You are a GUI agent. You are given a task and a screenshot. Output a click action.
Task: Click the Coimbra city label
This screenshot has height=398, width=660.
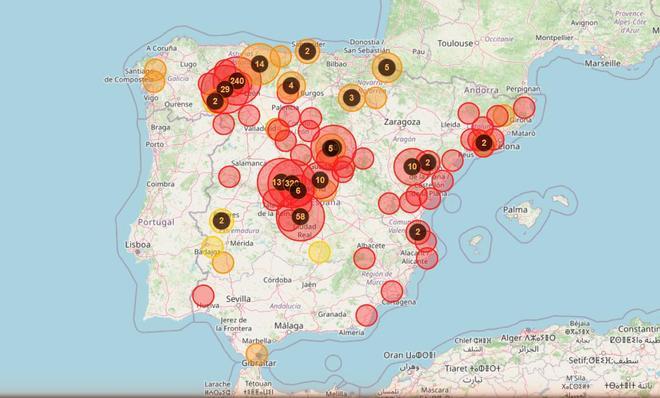pyautogui.click(x=160, y=184)
